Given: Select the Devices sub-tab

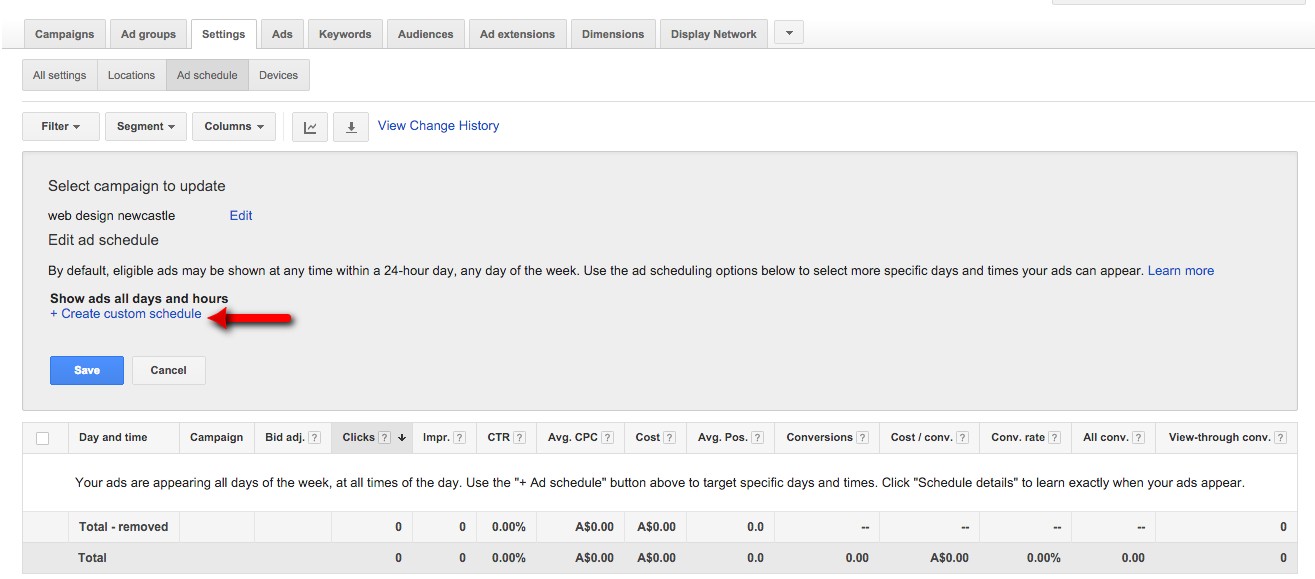Looking at the screenshot, I should 278,74.
